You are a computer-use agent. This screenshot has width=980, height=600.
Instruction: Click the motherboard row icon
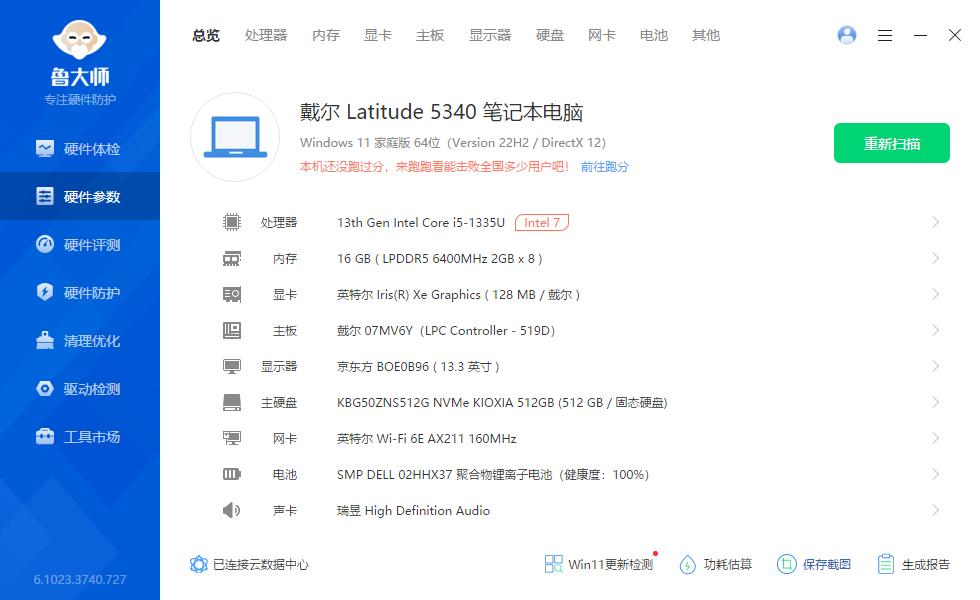click(232, 330)
